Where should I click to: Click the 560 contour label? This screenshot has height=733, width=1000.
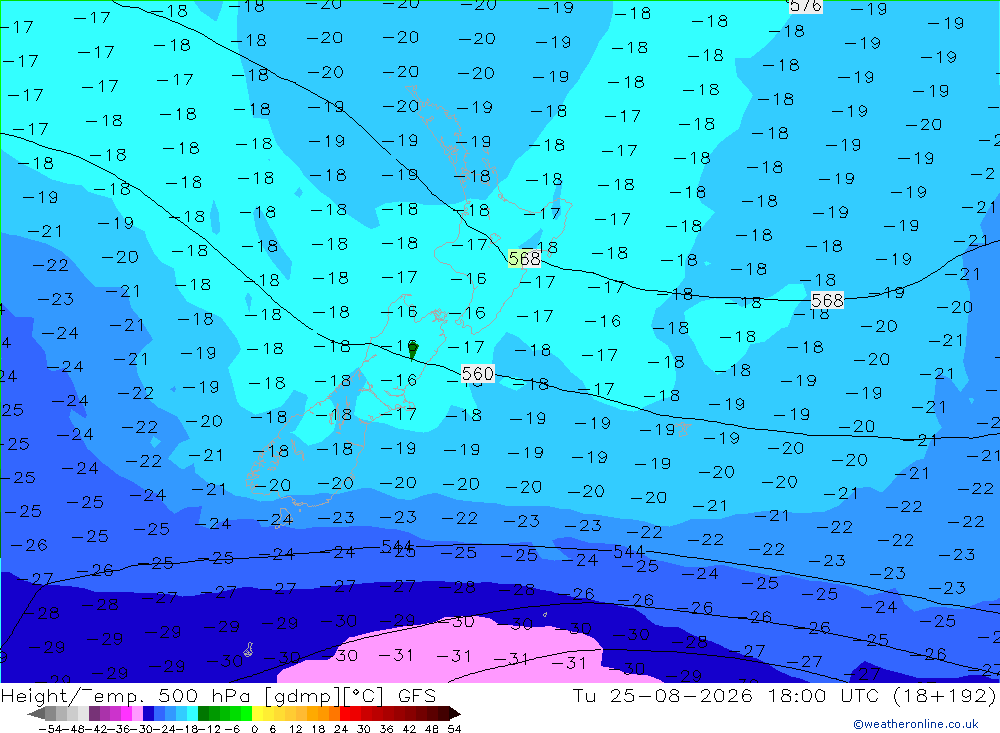tap(478, 373)
